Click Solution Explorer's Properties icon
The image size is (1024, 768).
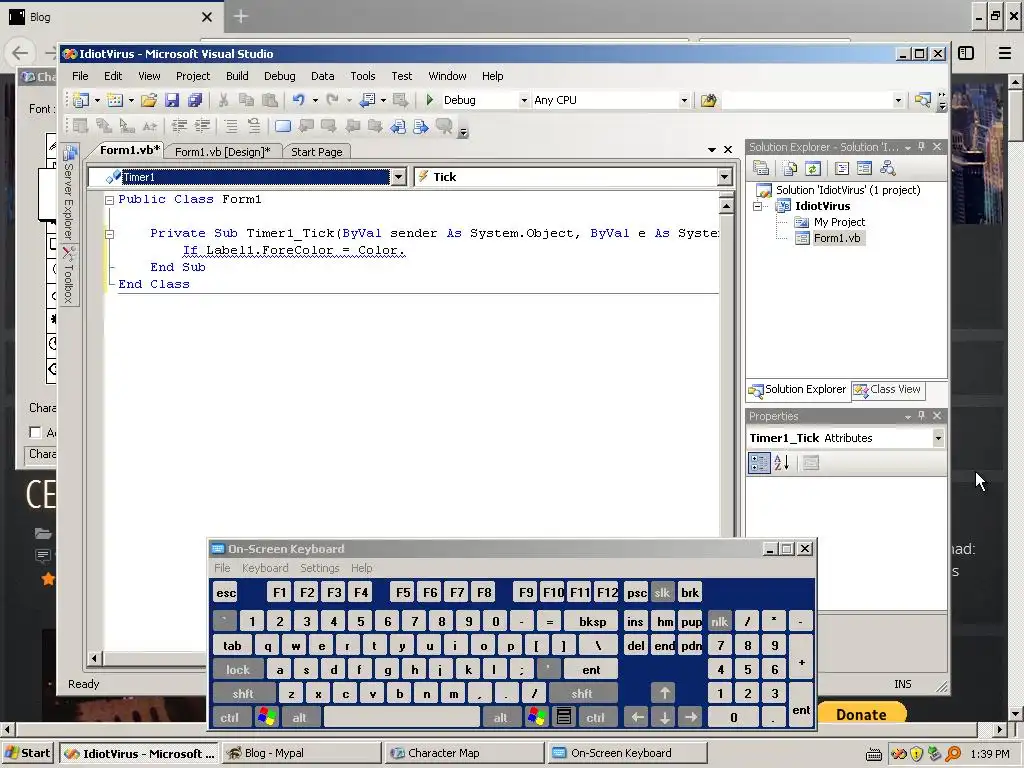click(761, 168)
